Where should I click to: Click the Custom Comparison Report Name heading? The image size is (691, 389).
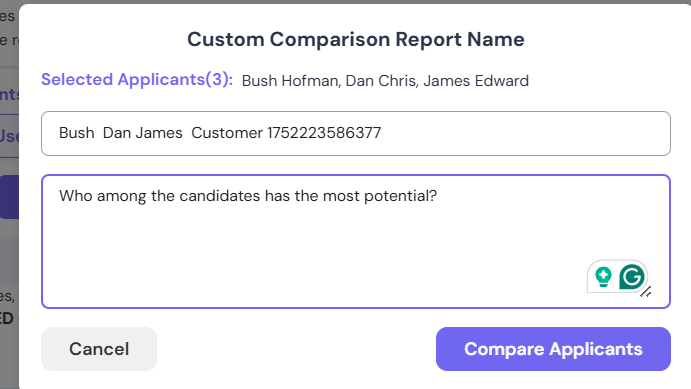[356, 39]
